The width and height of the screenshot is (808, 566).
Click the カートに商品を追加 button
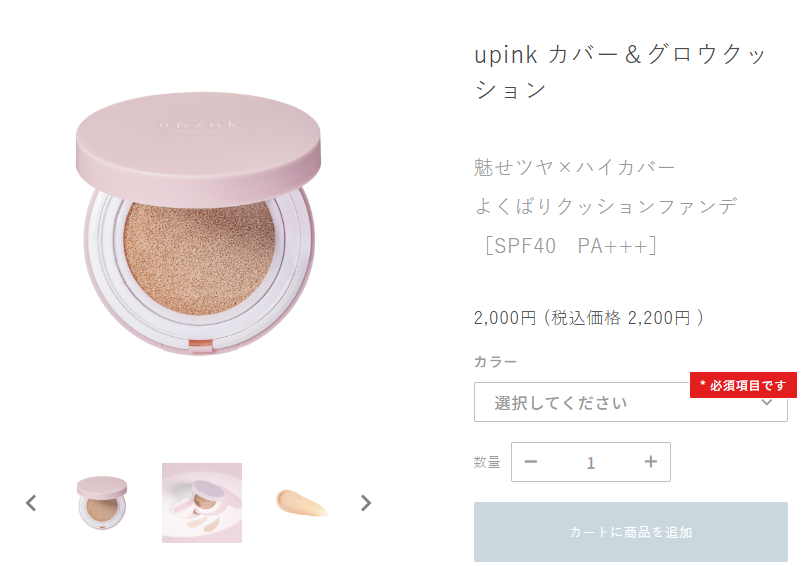pos(631,532)
